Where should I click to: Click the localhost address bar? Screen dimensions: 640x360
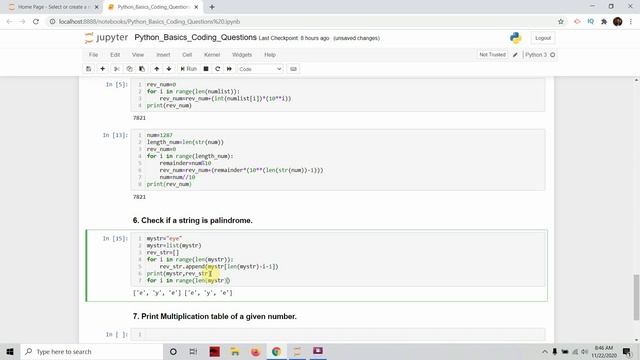302,22
